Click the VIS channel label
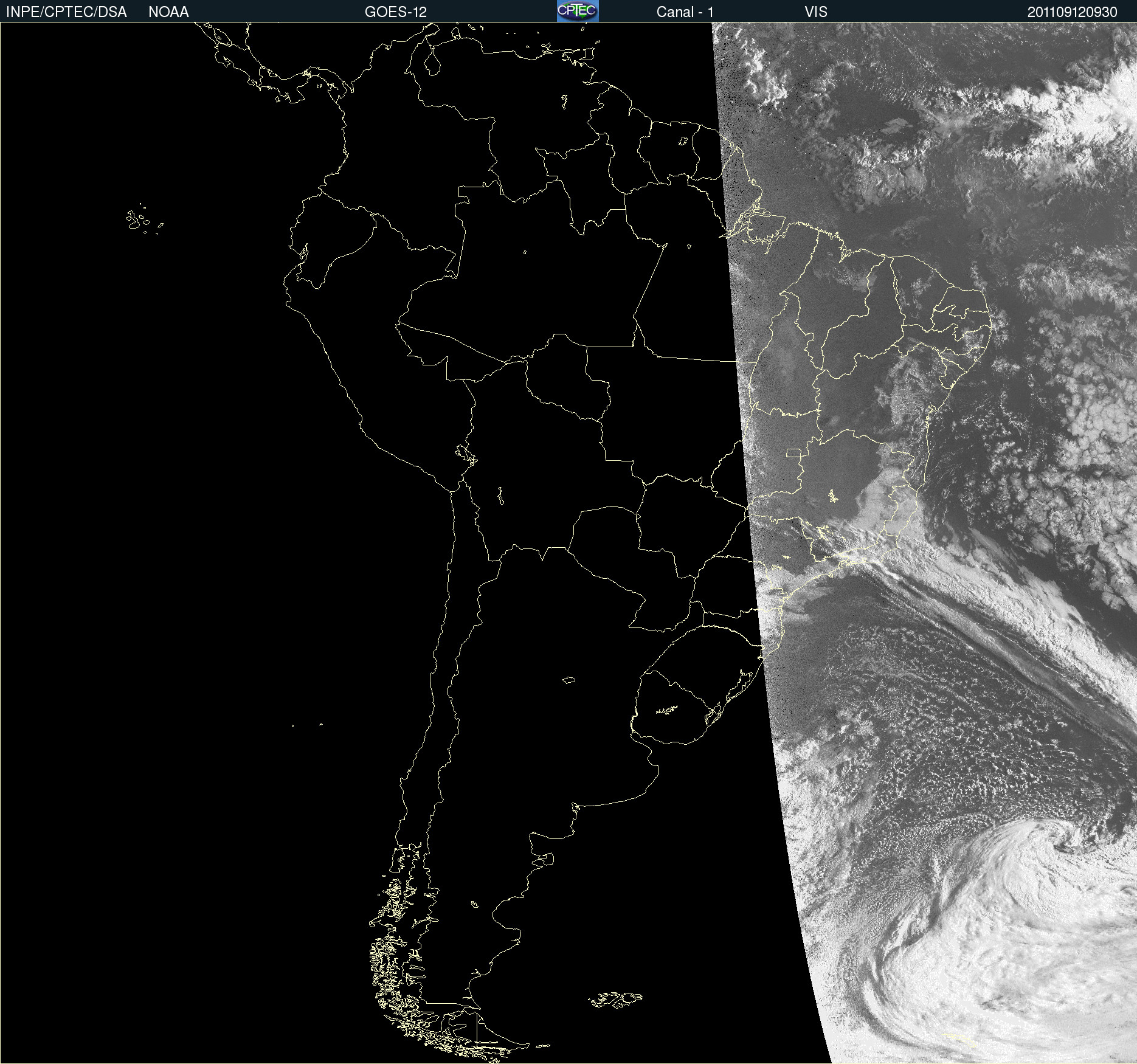 tap(816, 12)
